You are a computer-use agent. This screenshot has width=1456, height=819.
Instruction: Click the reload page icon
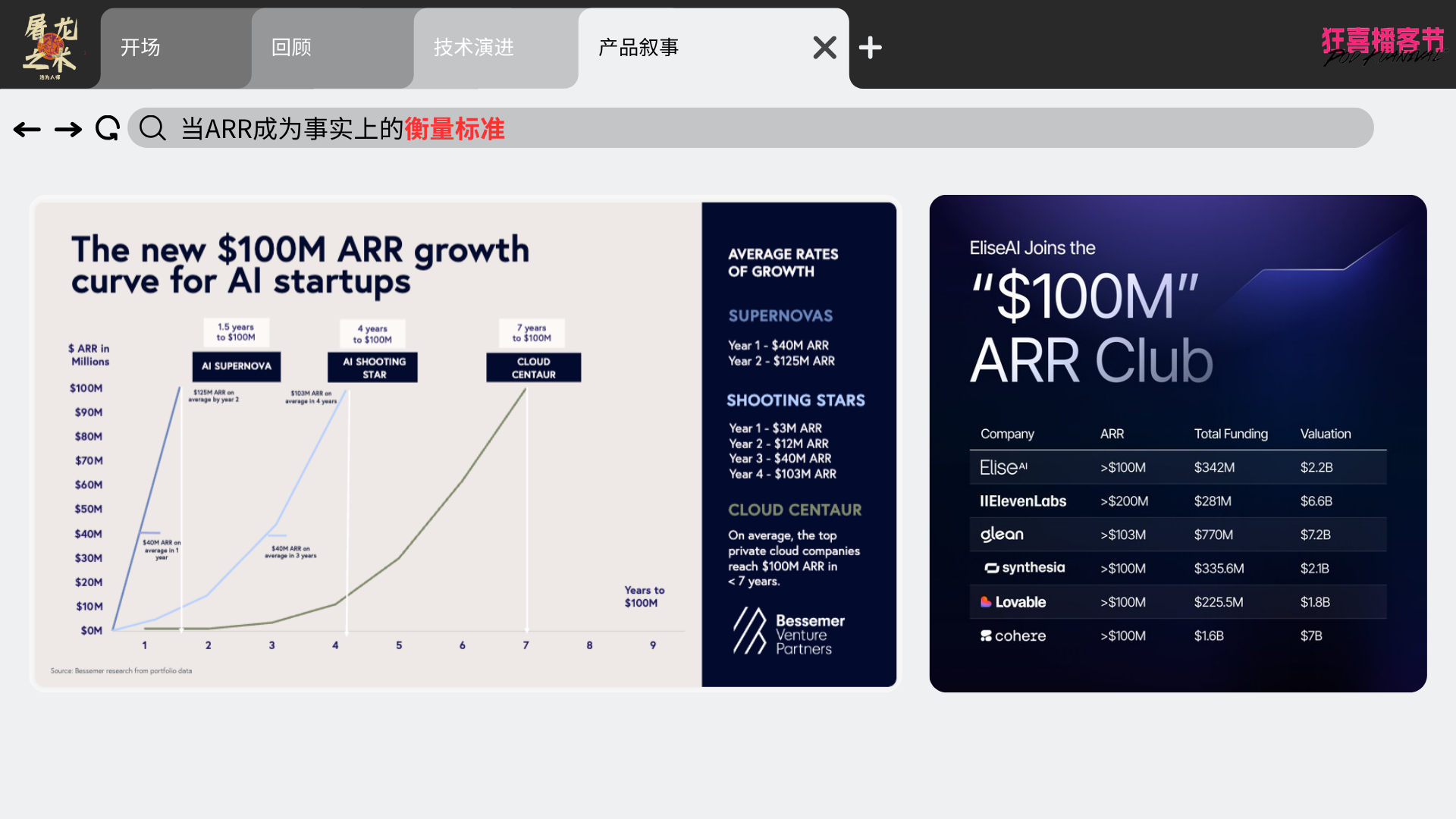point(108,128)
